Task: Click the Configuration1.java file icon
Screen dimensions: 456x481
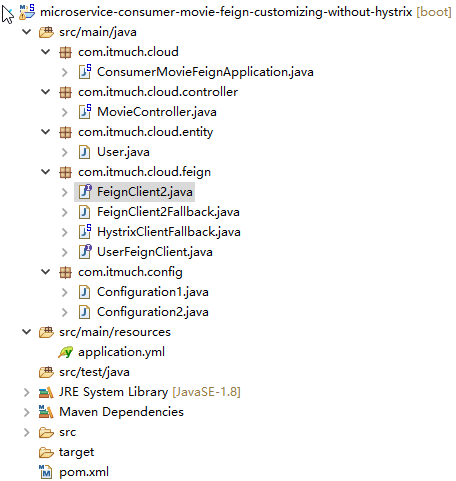Action: [x=84, y=292]
